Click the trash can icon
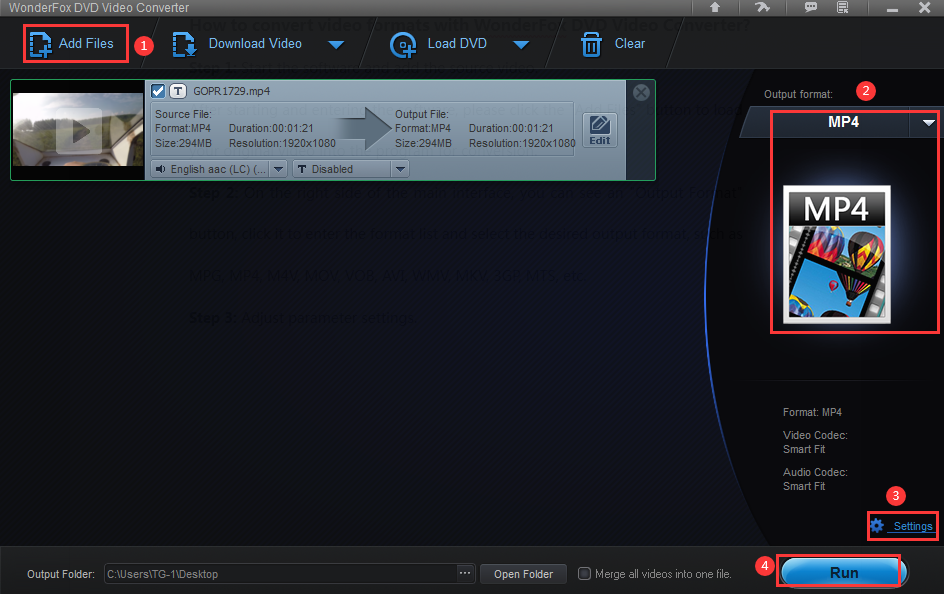The image size is (944, 594). click(591, 45)
